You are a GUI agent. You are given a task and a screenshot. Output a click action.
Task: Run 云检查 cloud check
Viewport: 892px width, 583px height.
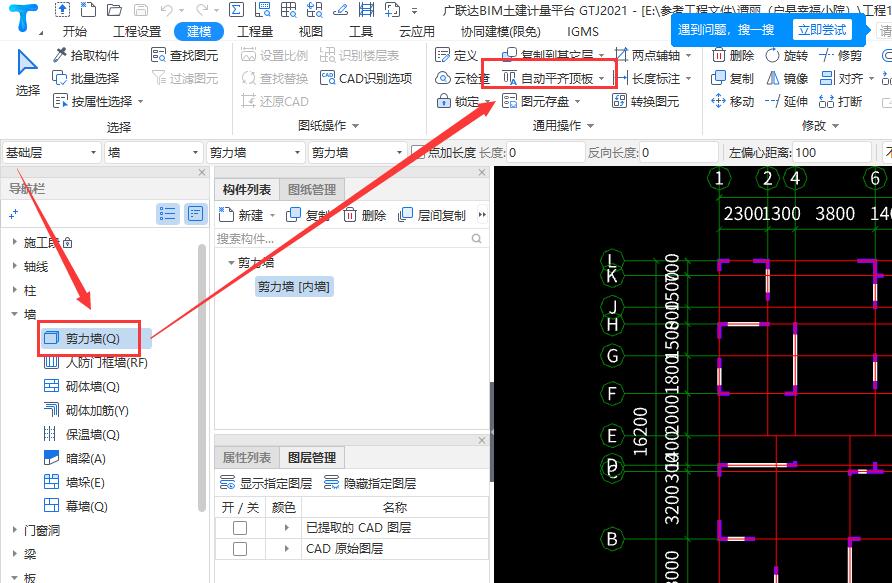(462, 78)
